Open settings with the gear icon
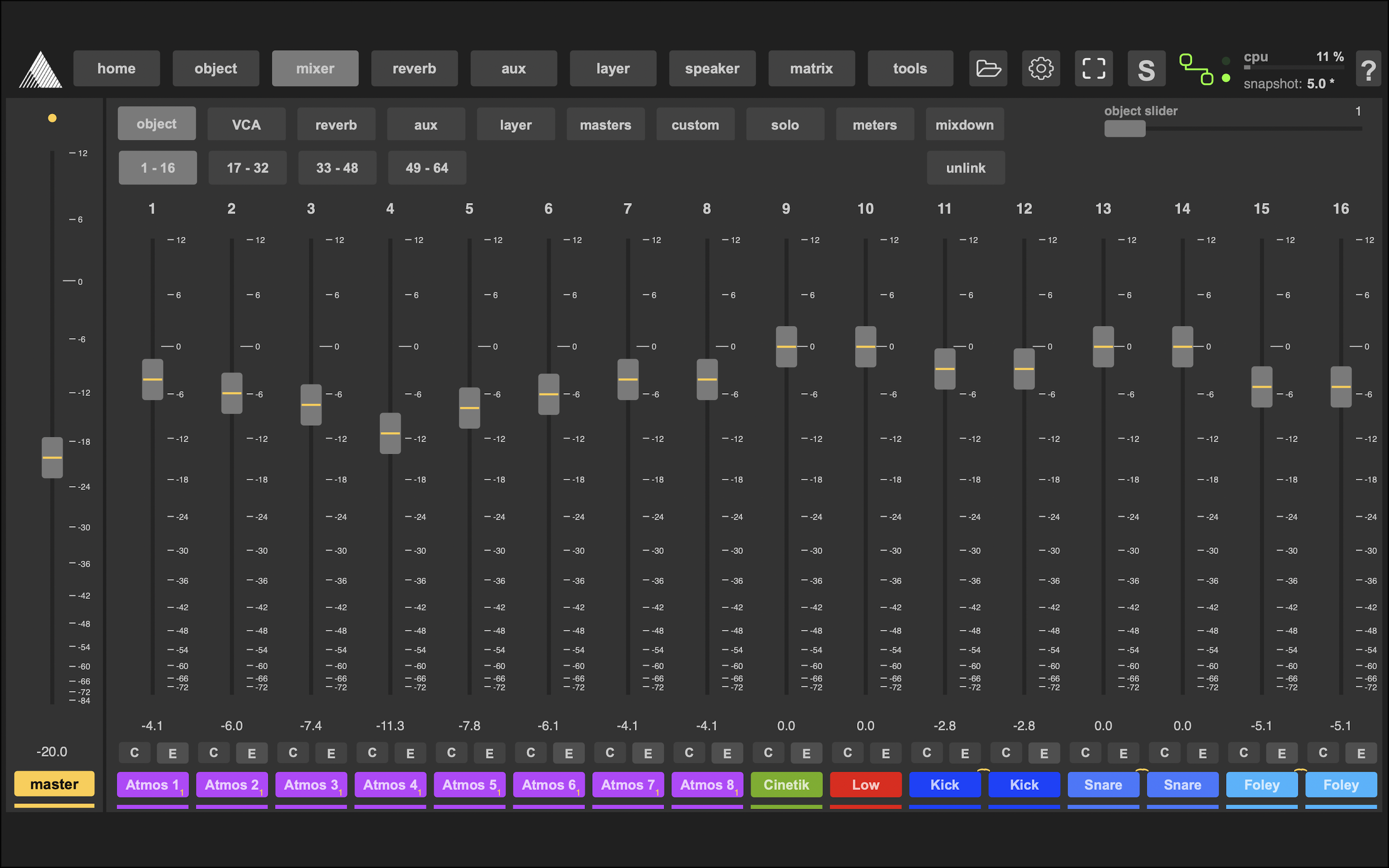Image resolution: width=1389 pixels, height=868 pixels. tap(1041, 68)
